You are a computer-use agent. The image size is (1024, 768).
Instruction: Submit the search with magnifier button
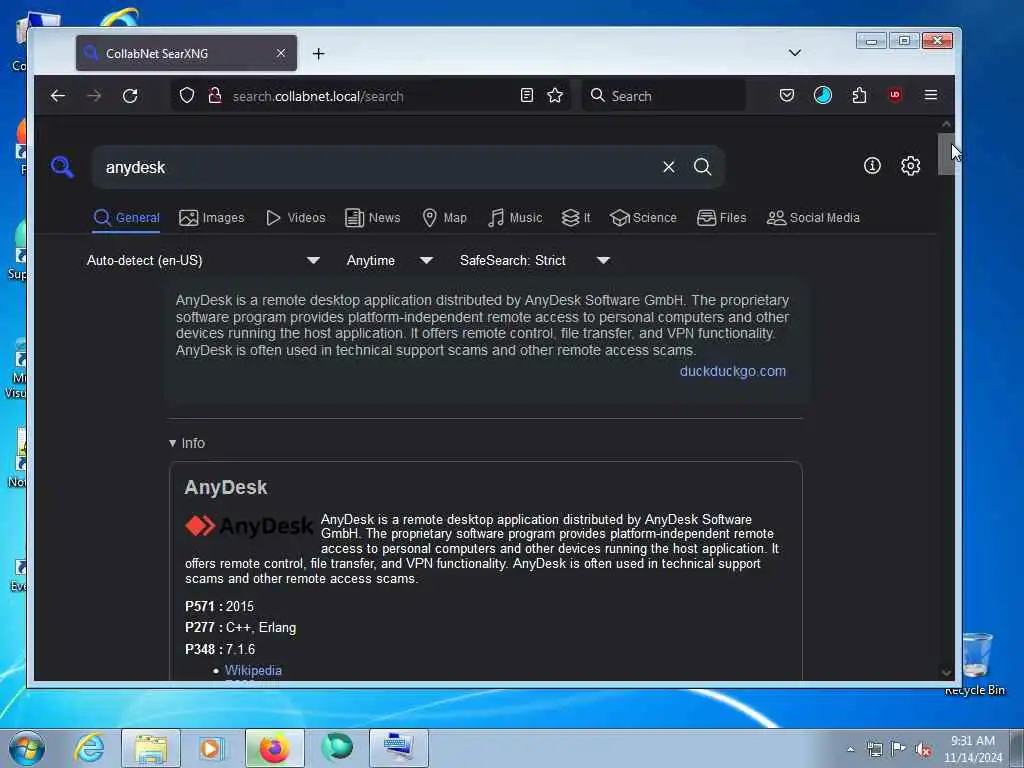coord(703,167)
